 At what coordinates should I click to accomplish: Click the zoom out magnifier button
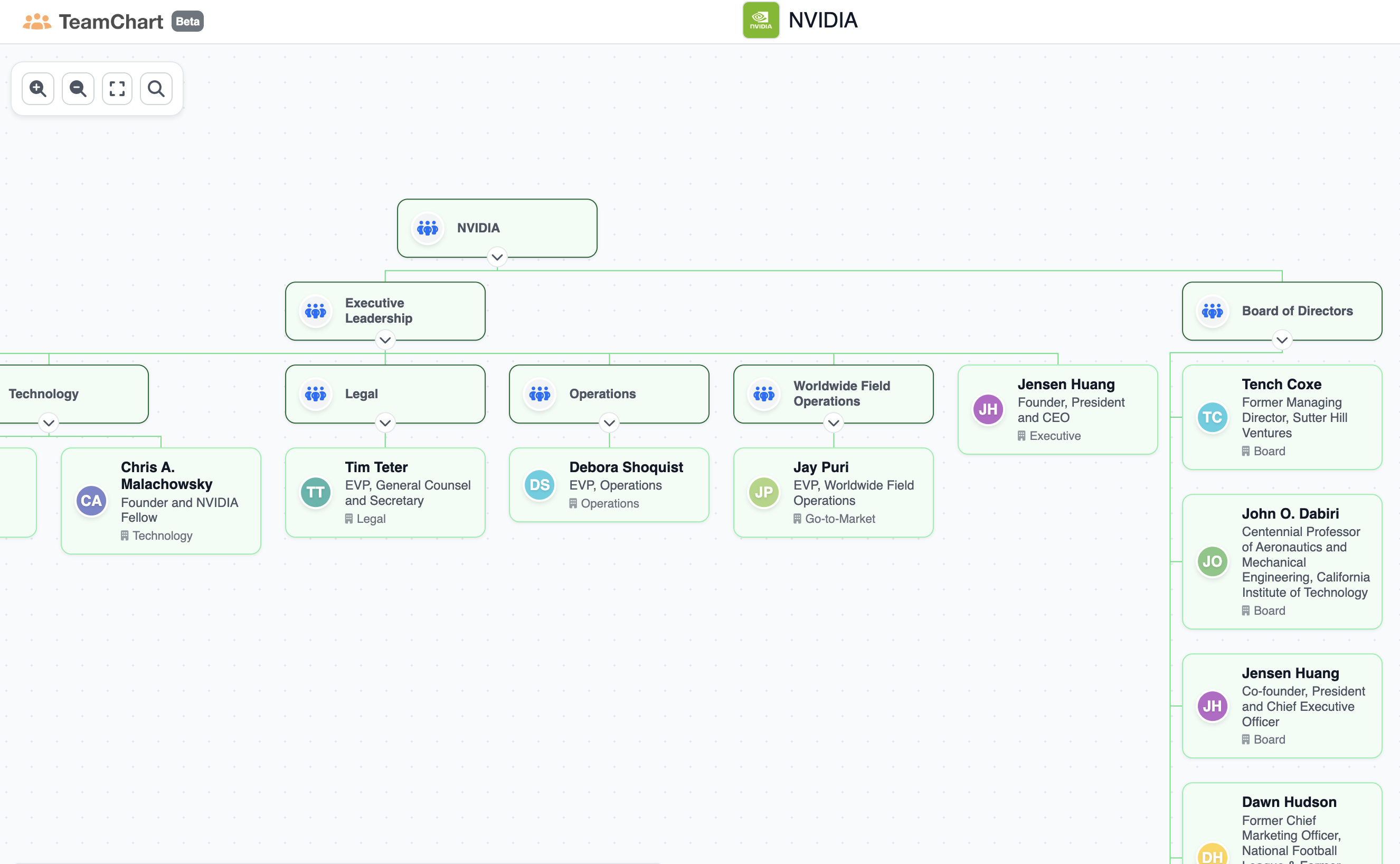(78, 89)
